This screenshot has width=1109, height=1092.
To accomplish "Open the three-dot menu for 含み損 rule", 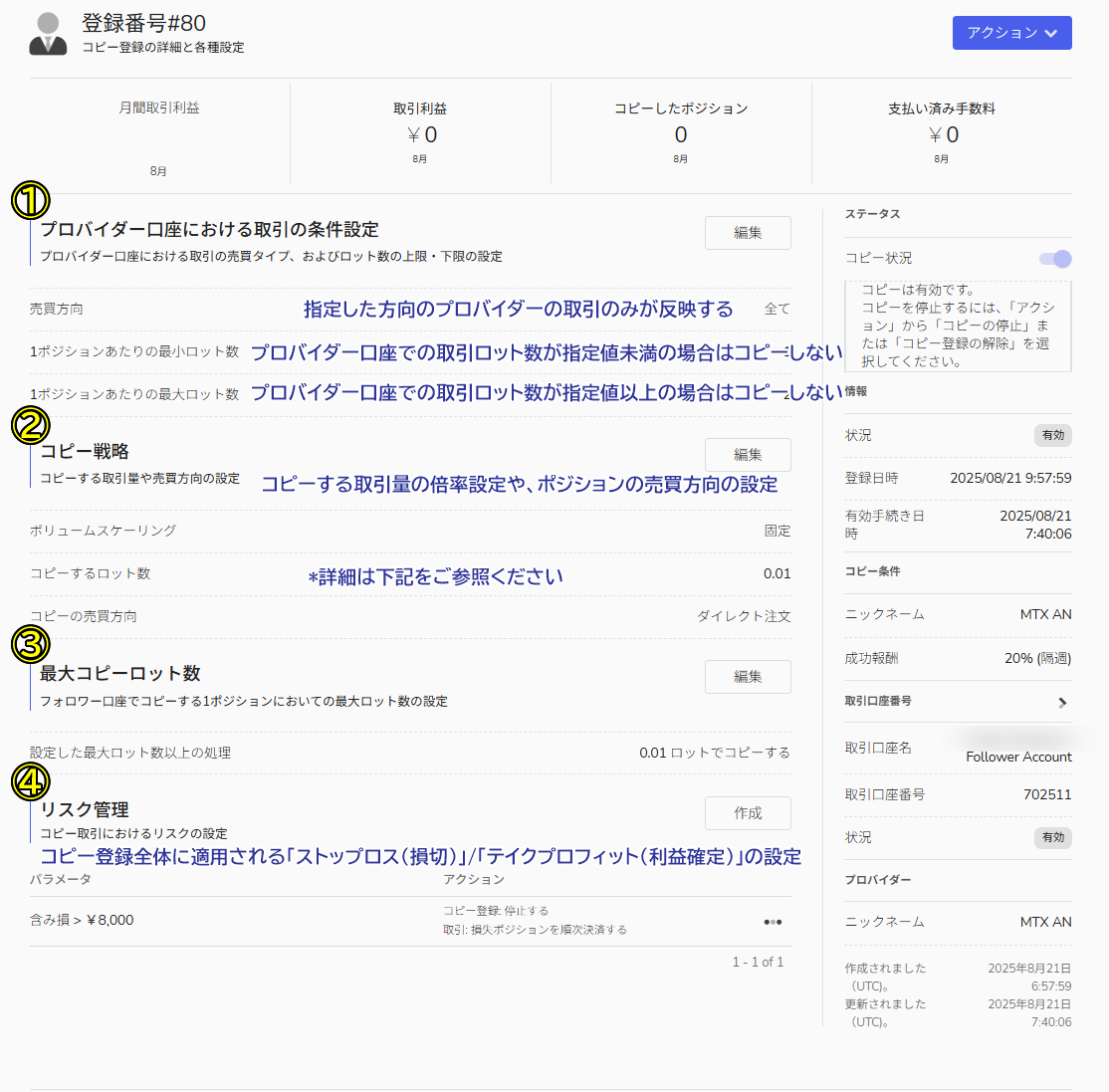I will 773,922.
